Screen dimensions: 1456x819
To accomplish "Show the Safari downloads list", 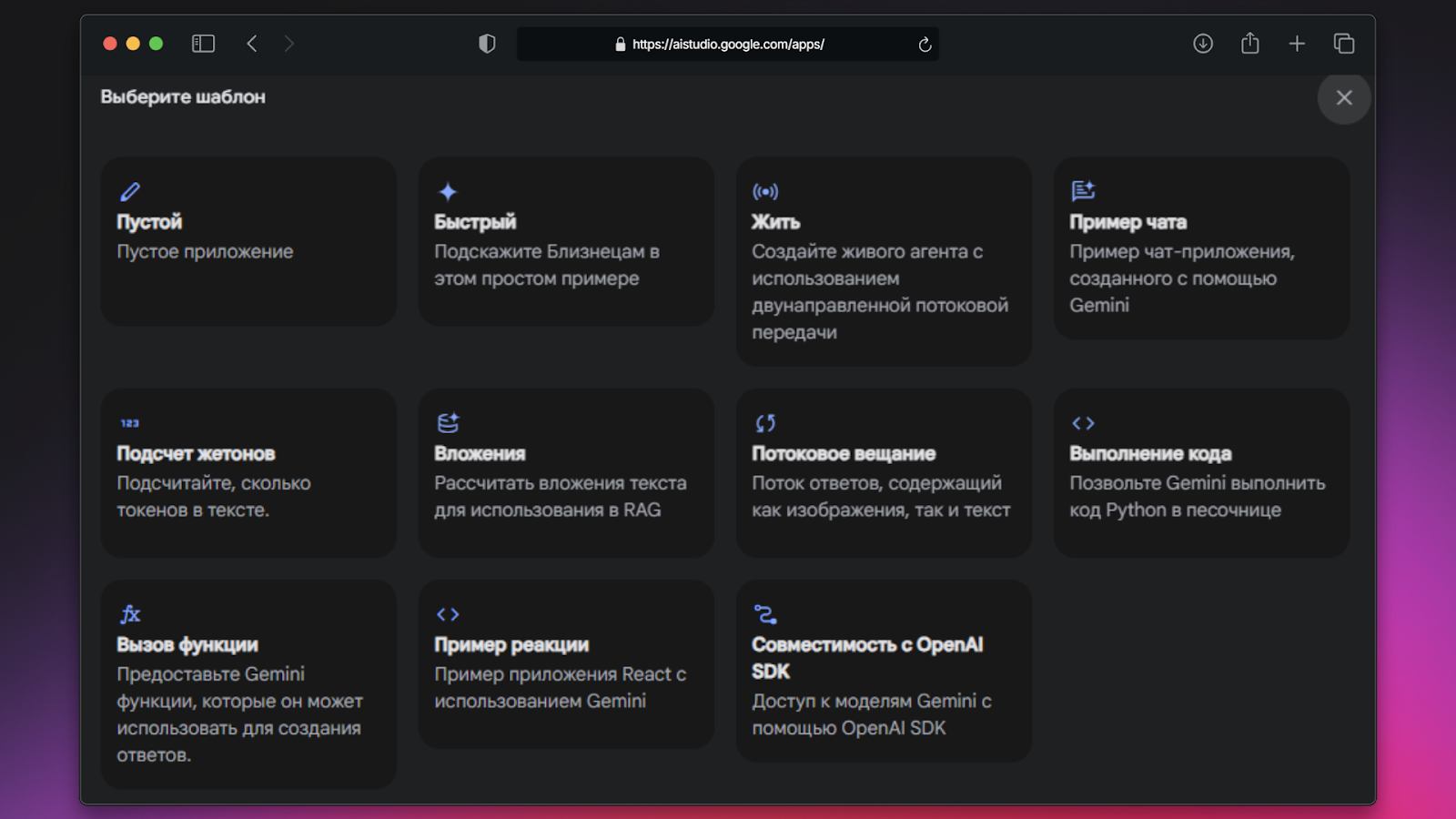I will (x=1203, y=44).
